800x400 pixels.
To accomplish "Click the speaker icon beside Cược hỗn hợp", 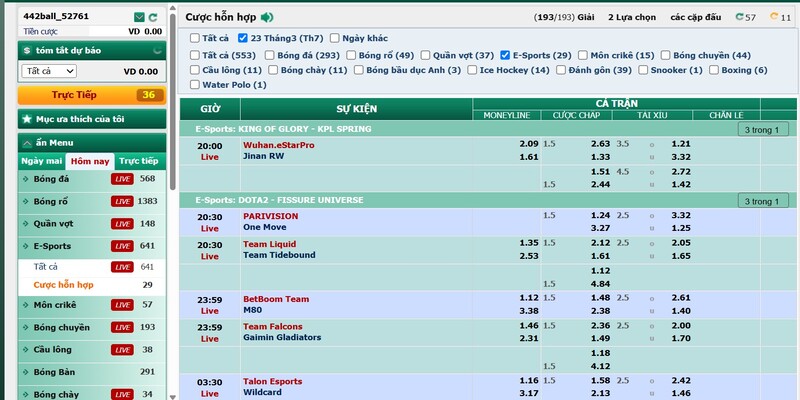I will pyautogui.click(x=267, y=17).
